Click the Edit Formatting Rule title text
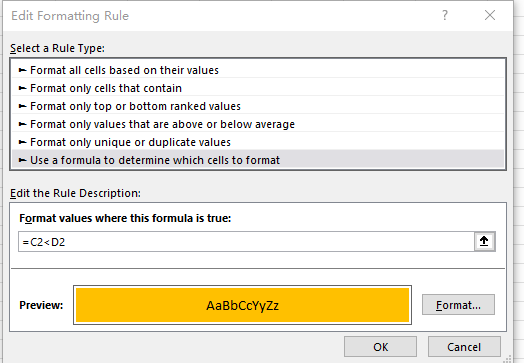Viewport: 524px width, 363px height. coord(70,16)
